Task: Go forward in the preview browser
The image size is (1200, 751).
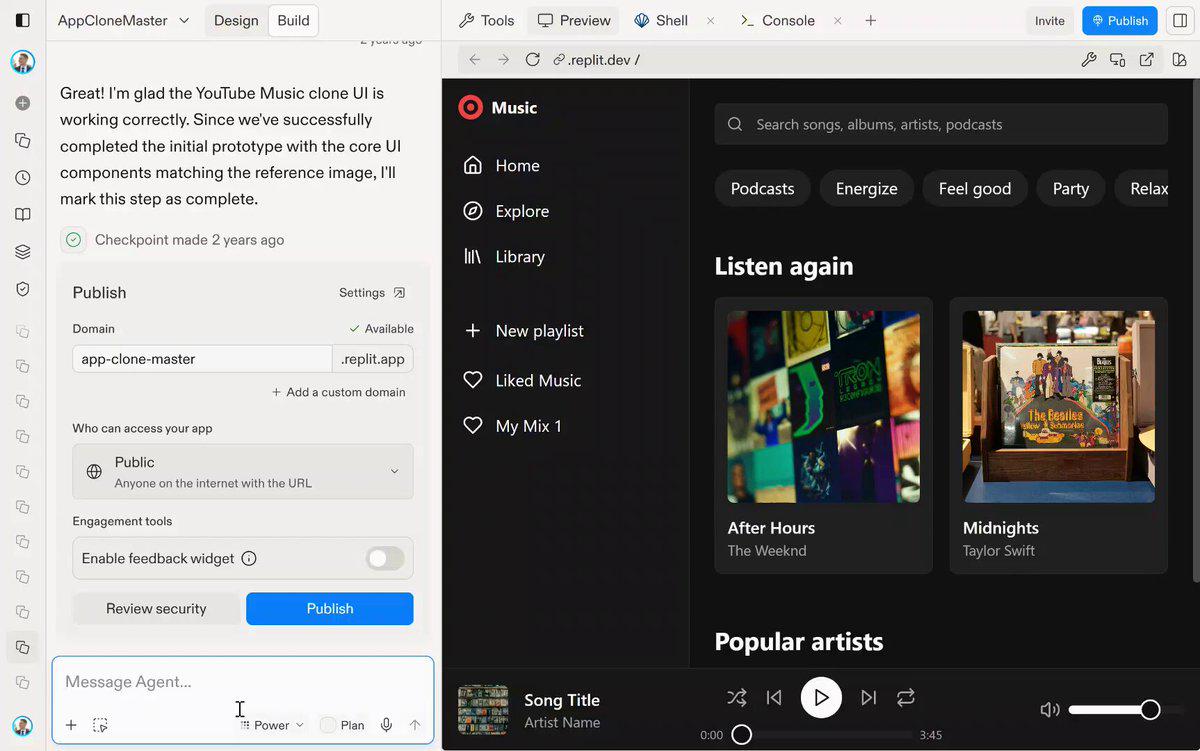Action: [503, 60]
